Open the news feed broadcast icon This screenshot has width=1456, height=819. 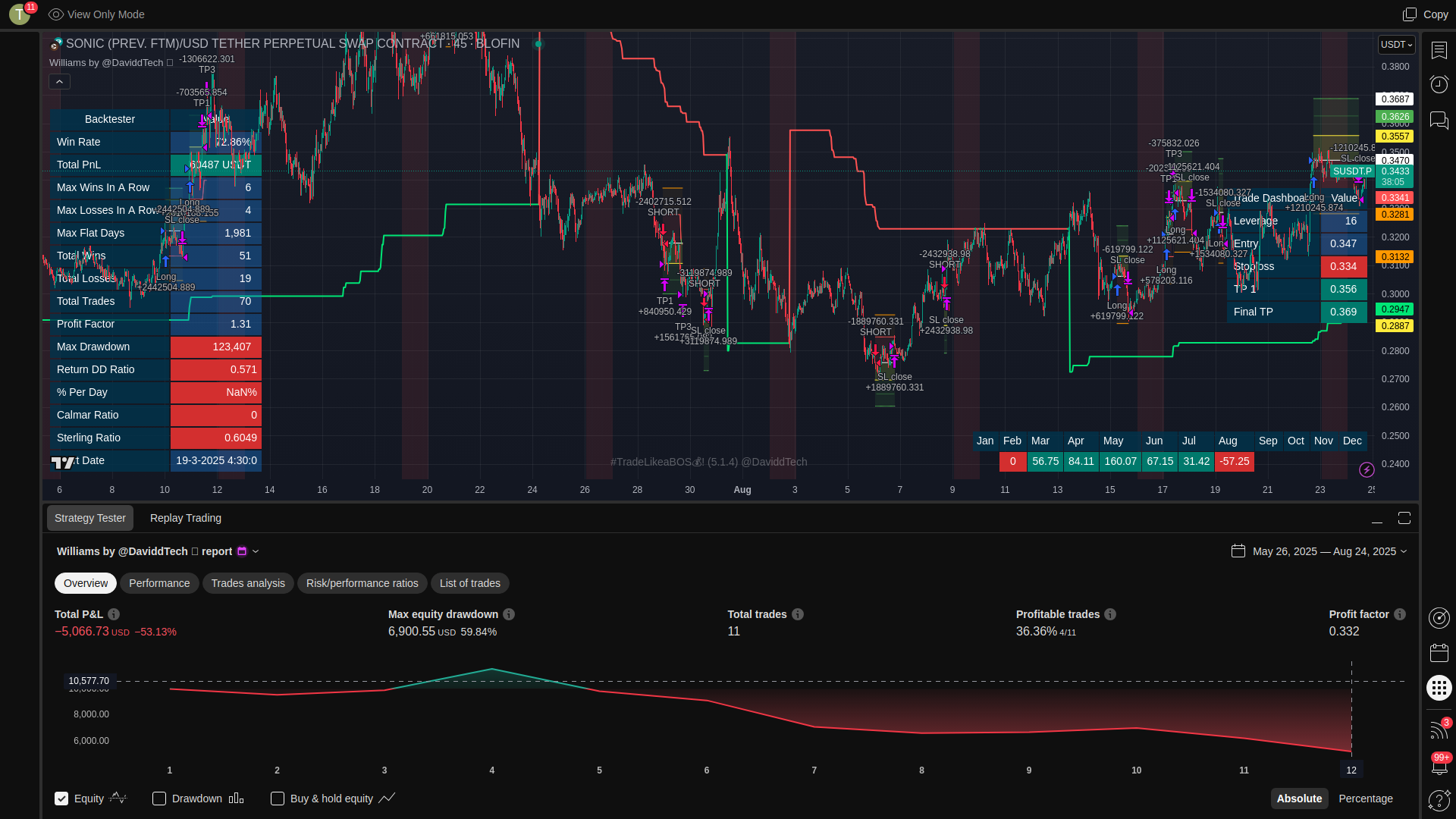1439,730
